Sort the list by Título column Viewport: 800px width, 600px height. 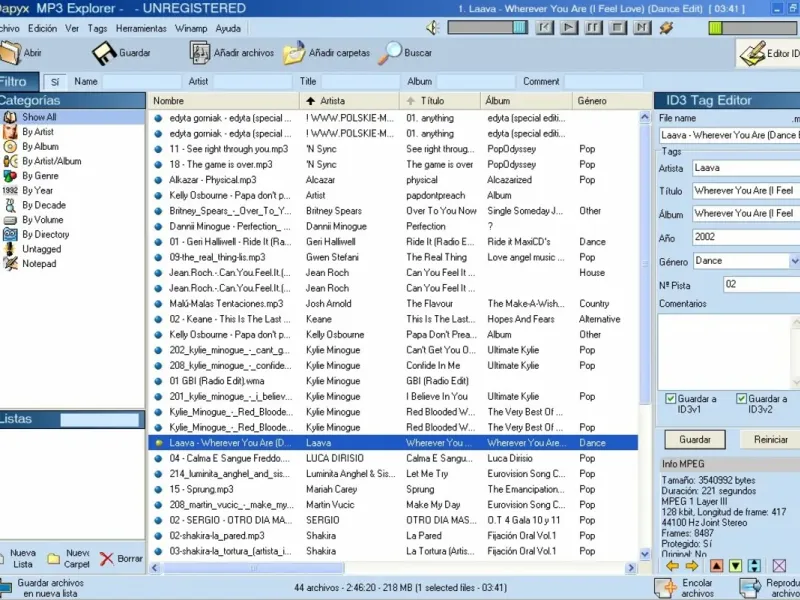440,101
